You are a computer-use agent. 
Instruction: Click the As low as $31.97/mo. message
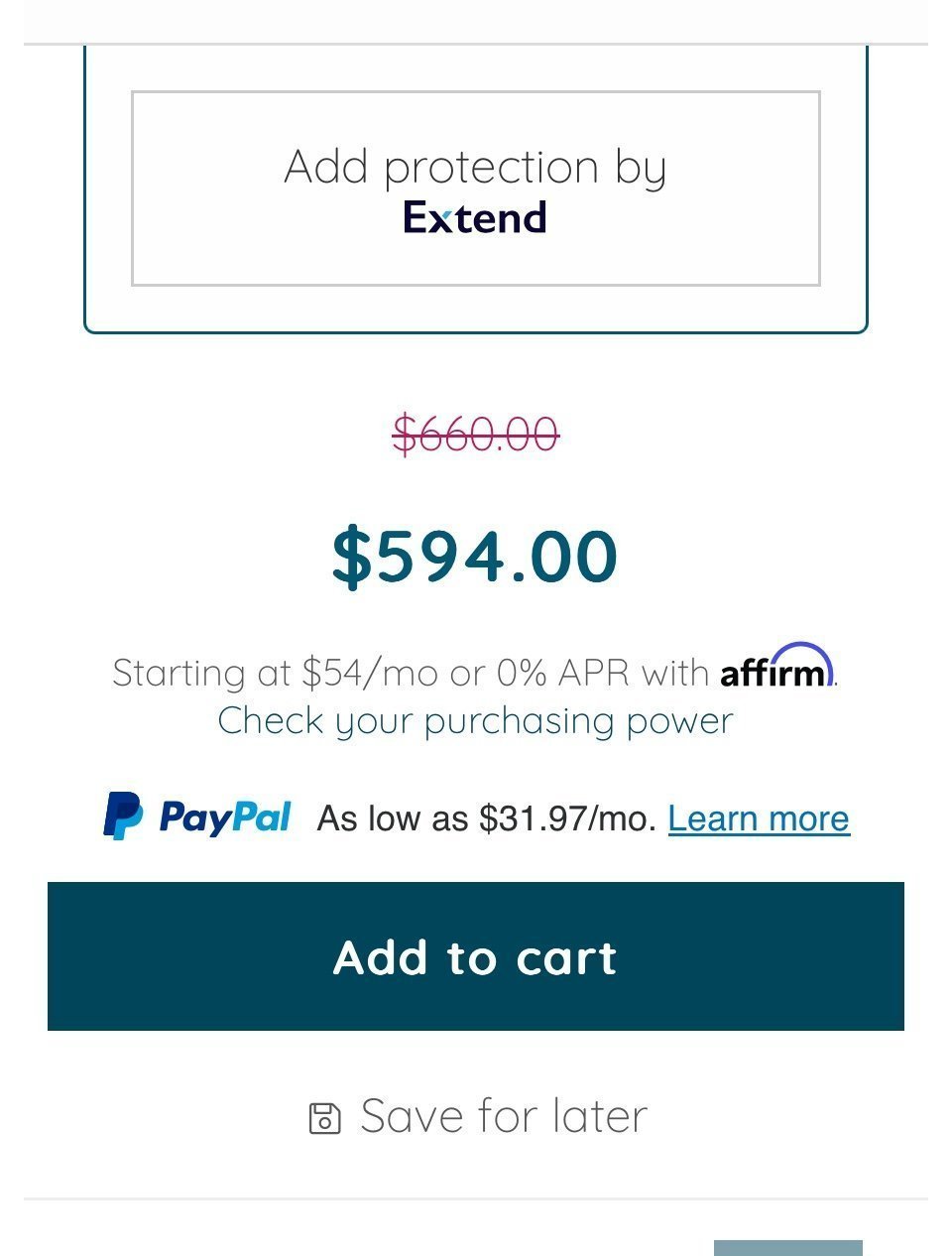coord(487,818)
